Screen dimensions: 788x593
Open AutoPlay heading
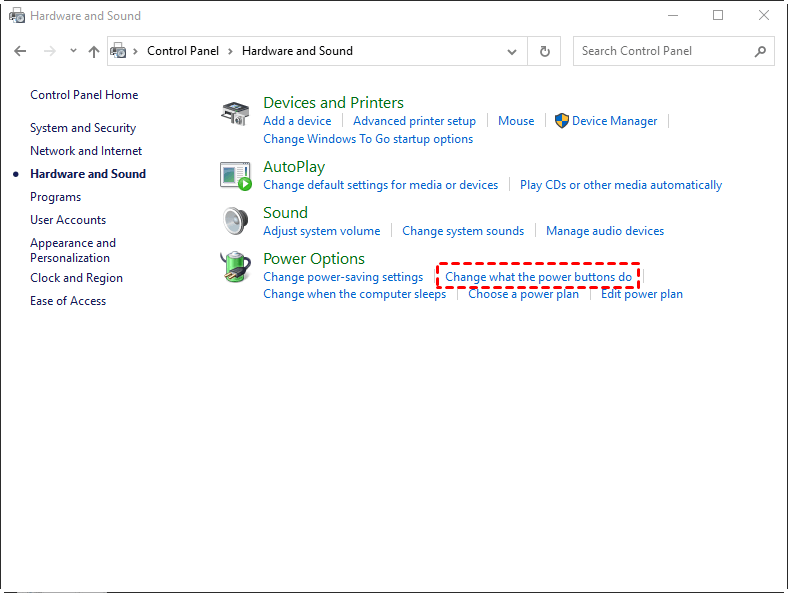click(x=294, y=167)
